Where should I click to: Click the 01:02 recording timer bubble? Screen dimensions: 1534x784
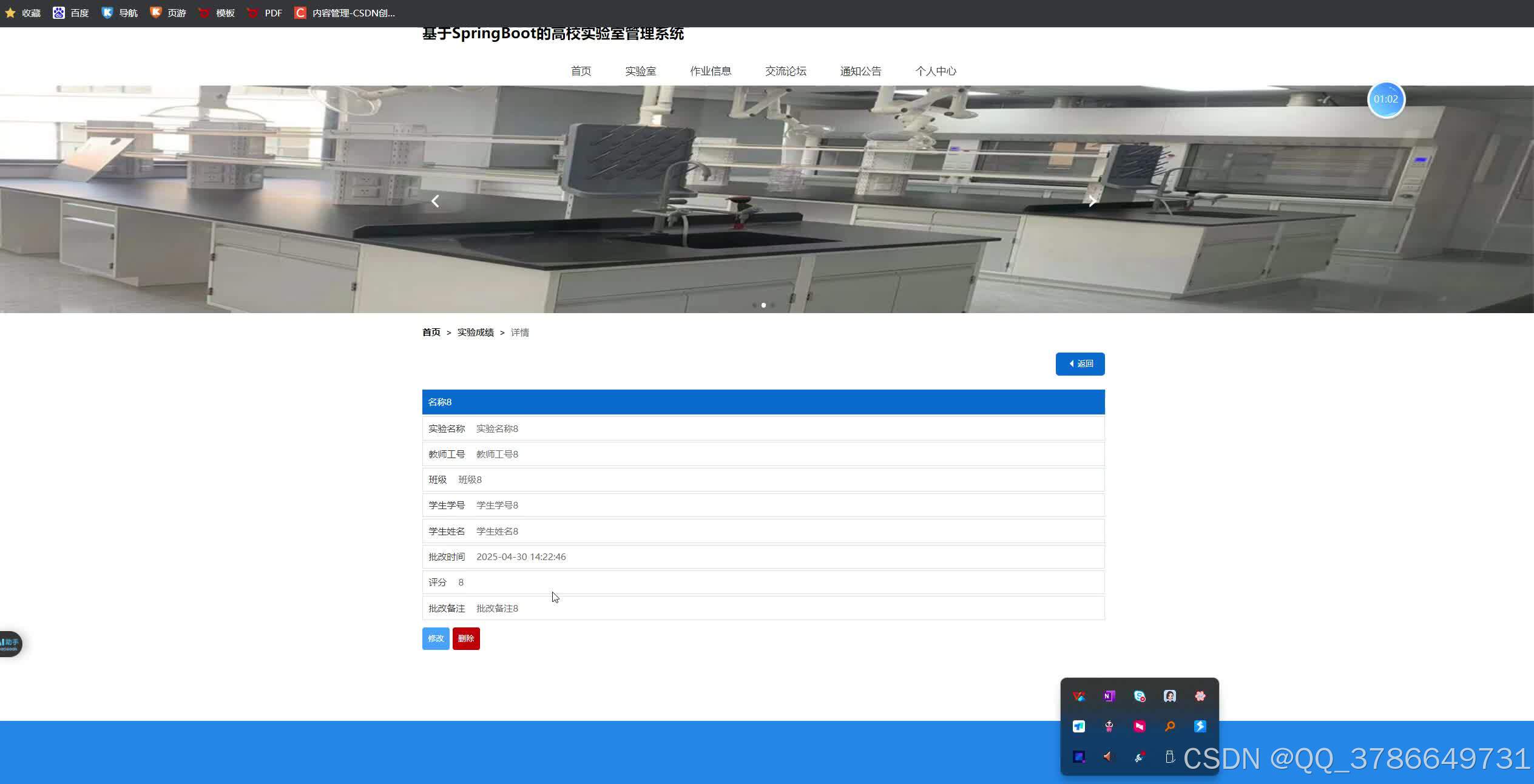1385,100
